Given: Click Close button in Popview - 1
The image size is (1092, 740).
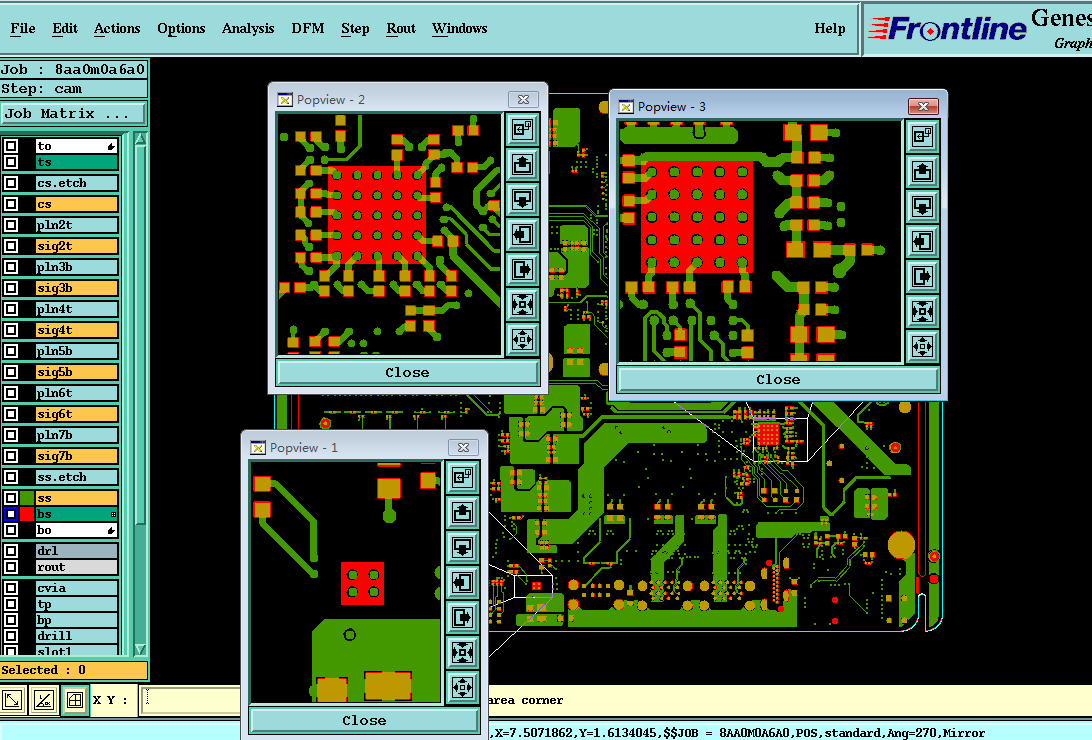Looking at the screenshot, I should (x=364, y=721).
